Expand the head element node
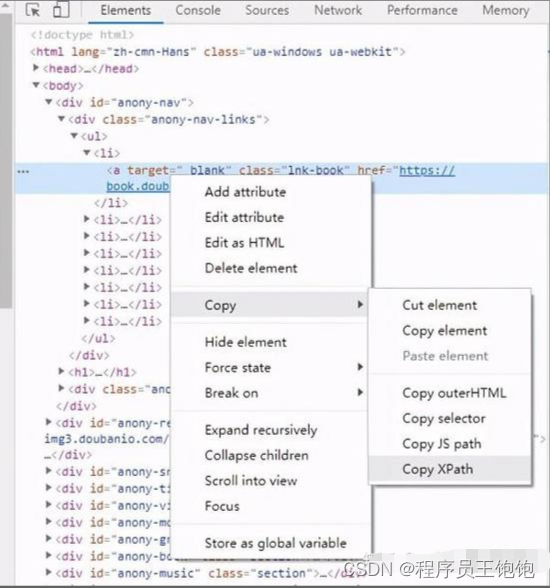Image resolution: width=550 pixels, height=588 pixels. point(36,68)
